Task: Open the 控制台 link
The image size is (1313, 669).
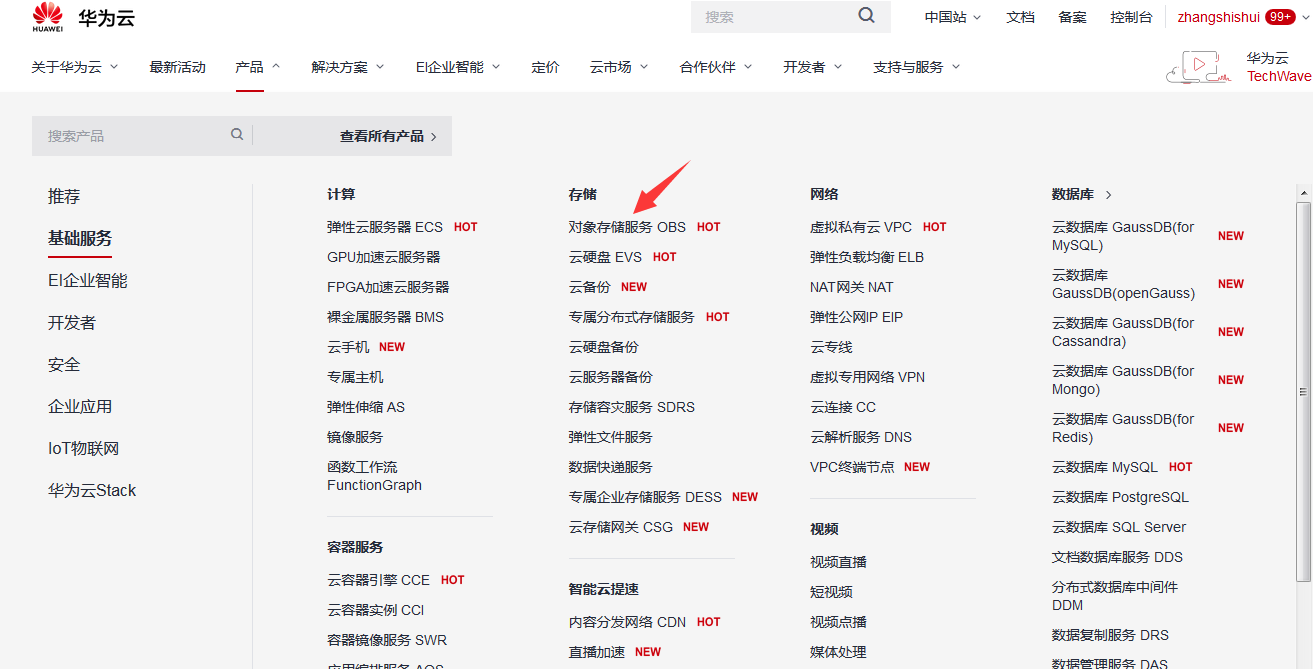Action: point(1131,17)
